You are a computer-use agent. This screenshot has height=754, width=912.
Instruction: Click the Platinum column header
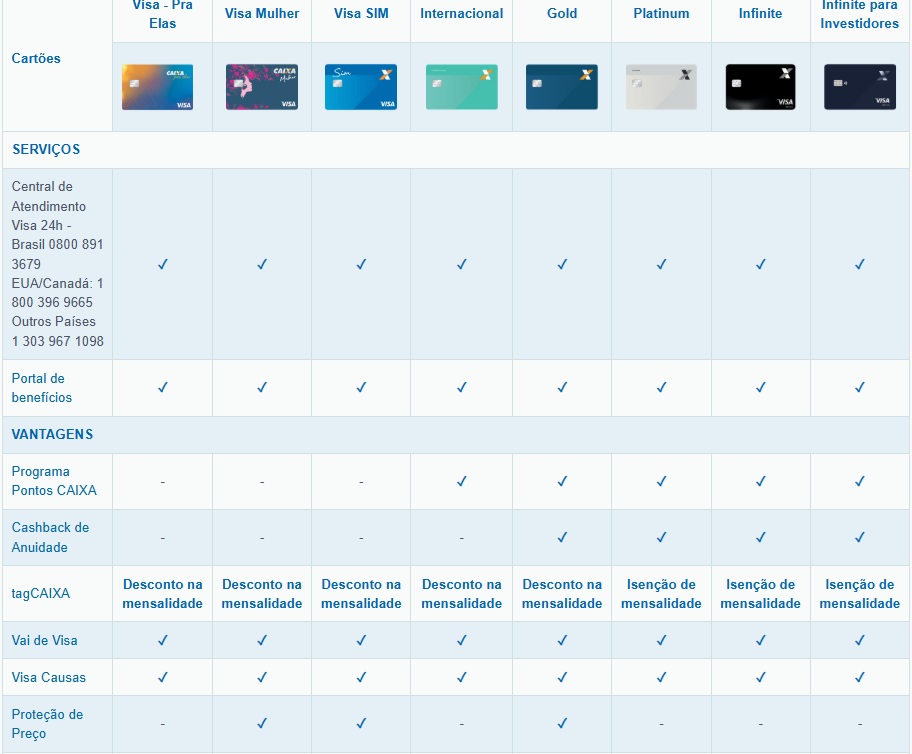pyautogui.click(x=661, y=14)
